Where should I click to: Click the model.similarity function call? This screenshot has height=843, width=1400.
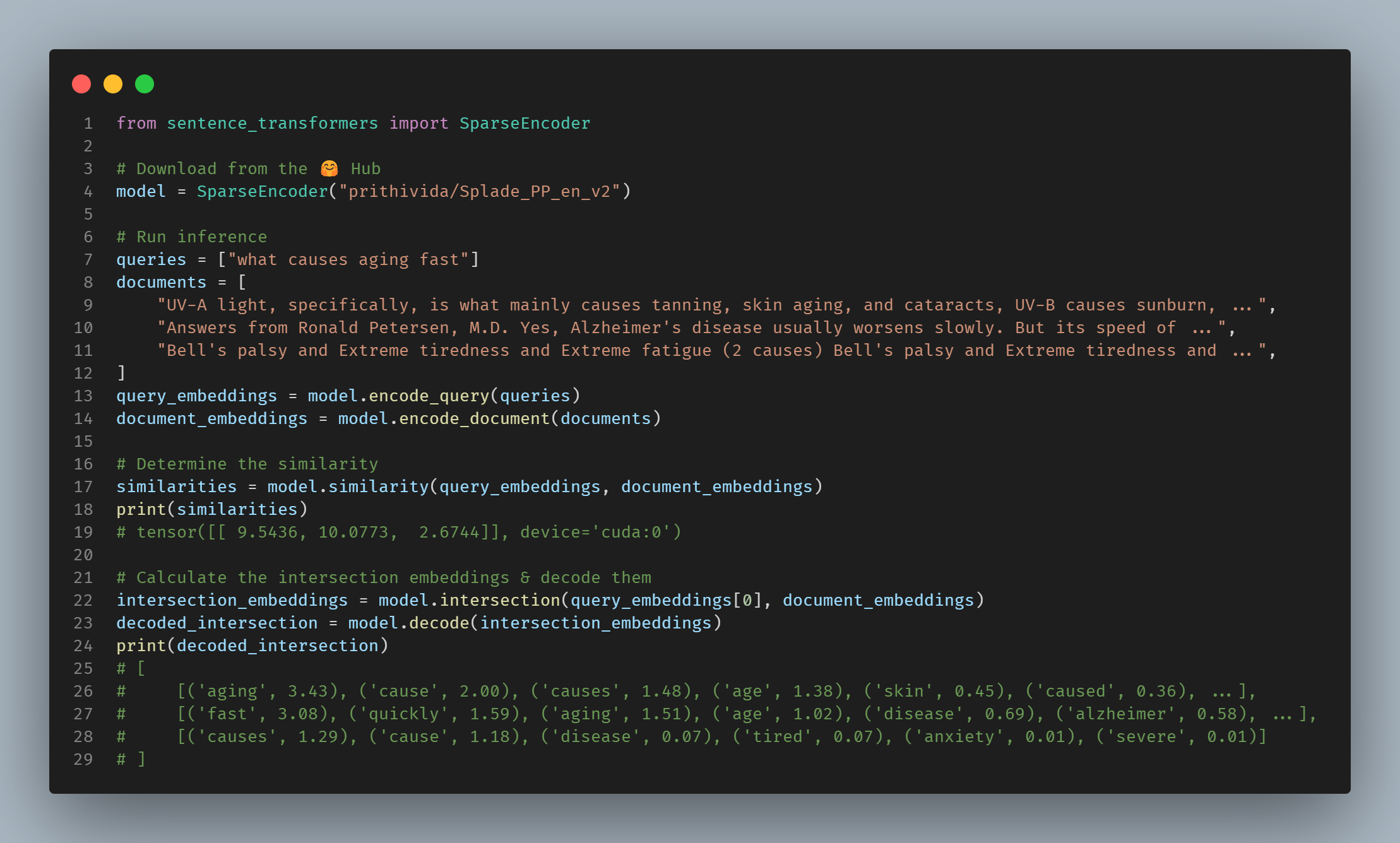point(348,486)
